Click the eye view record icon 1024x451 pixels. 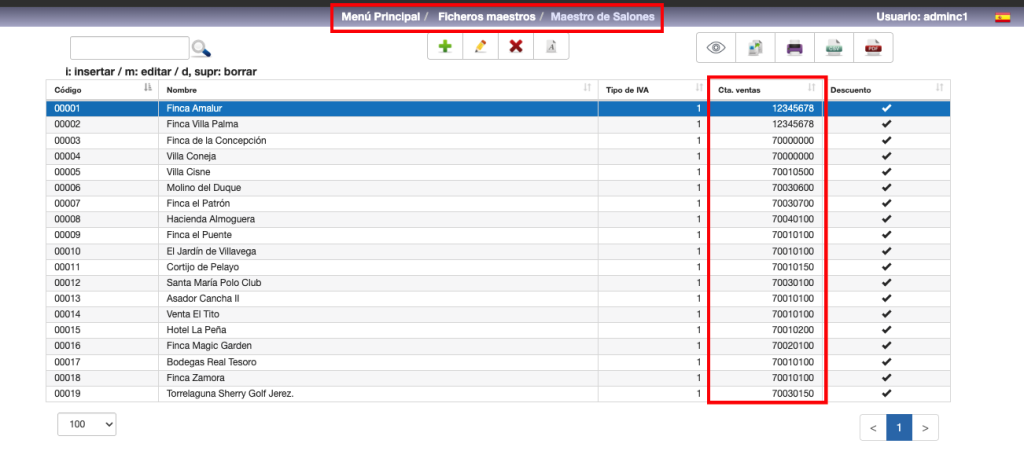715,47
